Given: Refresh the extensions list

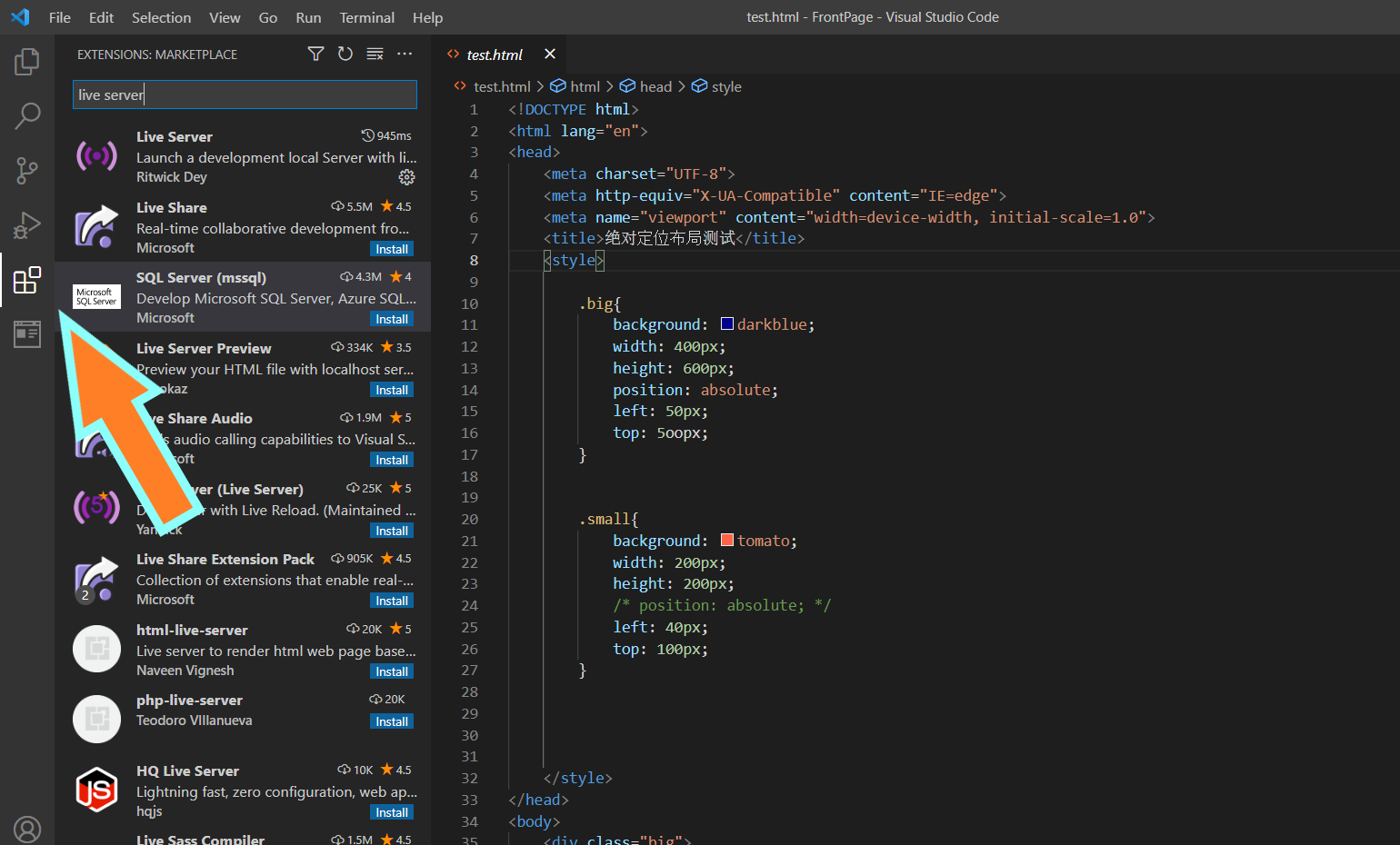Looking at the screenshot, I should coord(345,55).
